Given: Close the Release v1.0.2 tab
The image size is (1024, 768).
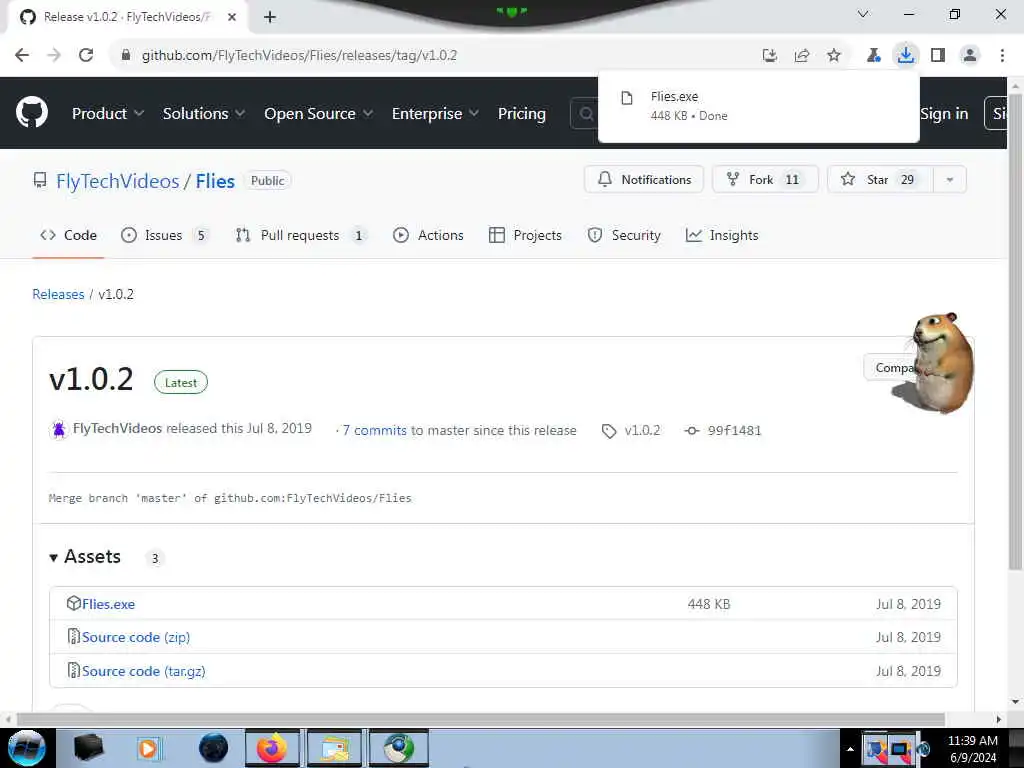Looking at the screenshot, I should pos(232,17).
